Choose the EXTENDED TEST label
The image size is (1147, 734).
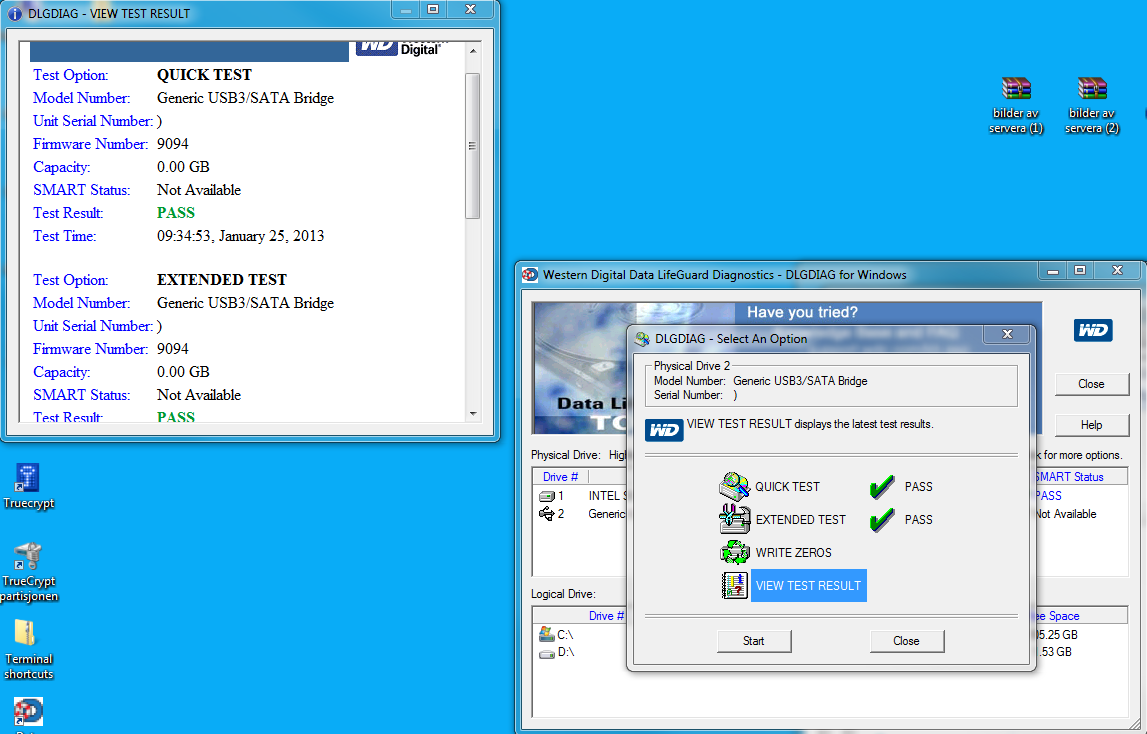800,520
